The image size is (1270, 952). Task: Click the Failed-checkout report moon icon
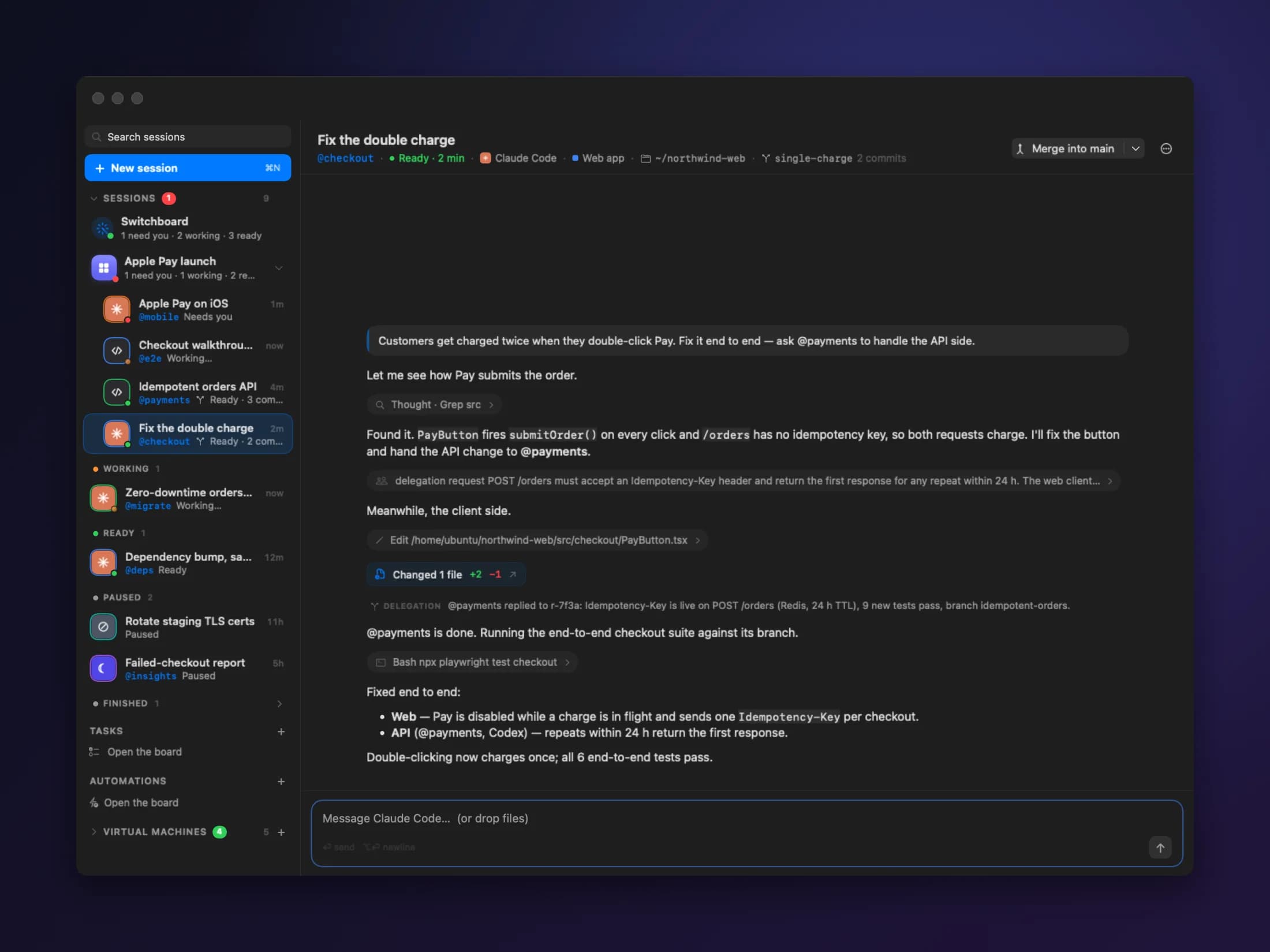pyautogui.click(x=103, y=669)
